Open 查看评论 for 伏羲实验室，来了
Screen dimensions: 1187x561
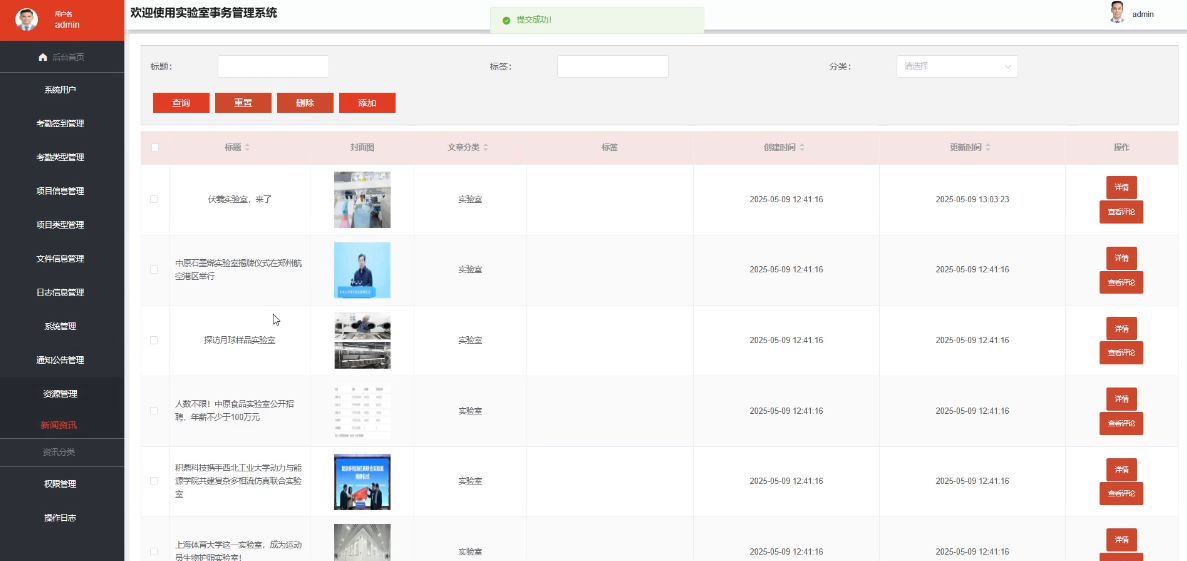[1121, 212]
